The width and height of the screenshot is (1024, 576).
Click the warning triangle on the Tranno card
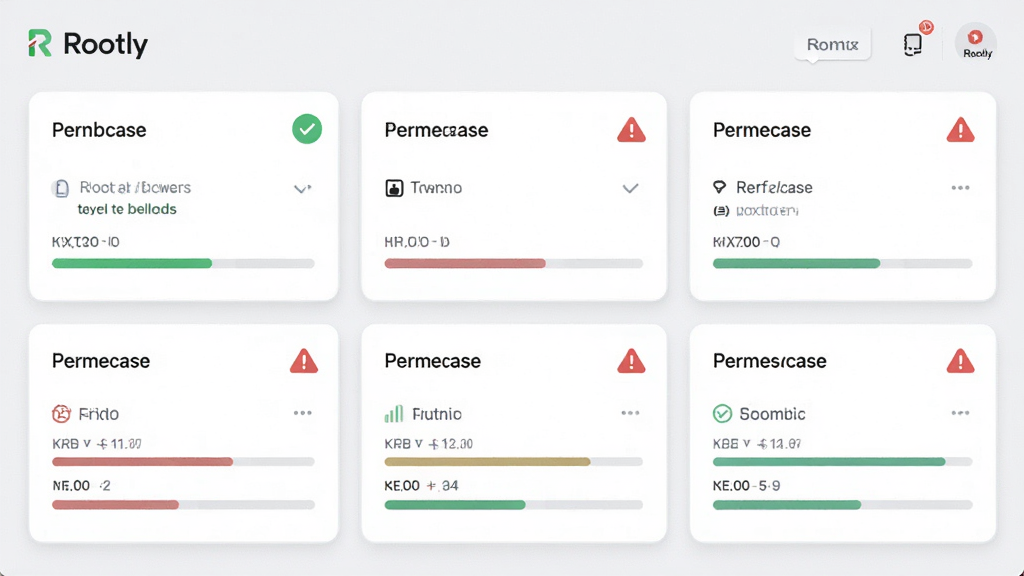(x=631, y=130)
